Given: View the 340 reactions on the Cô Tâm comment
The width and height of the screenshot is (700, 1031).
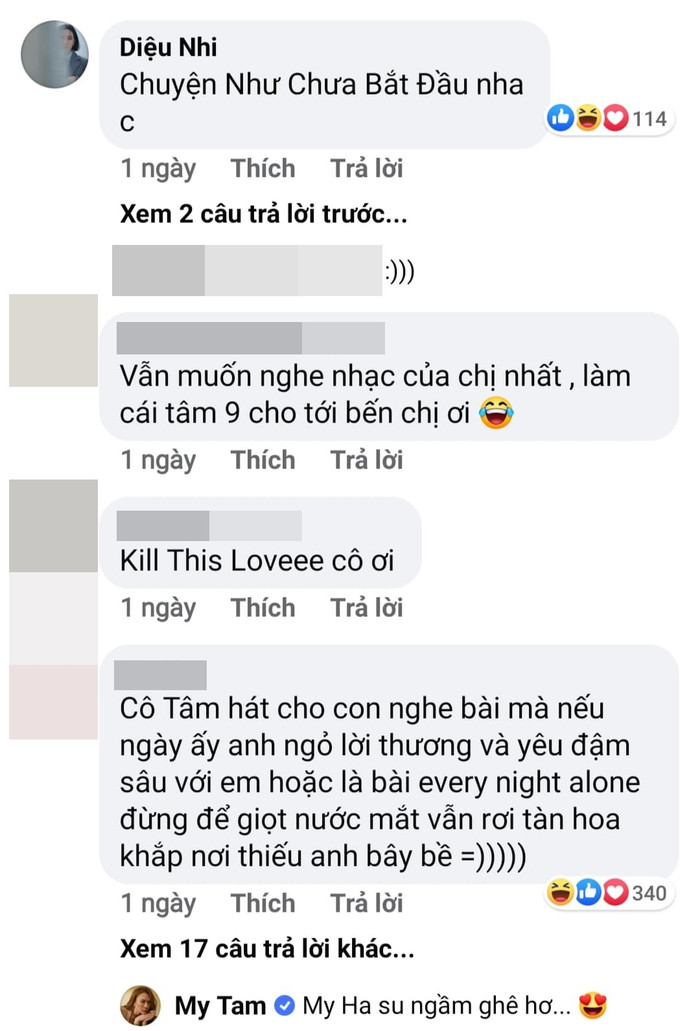Looking at the screenshot, I should point(609,893).
